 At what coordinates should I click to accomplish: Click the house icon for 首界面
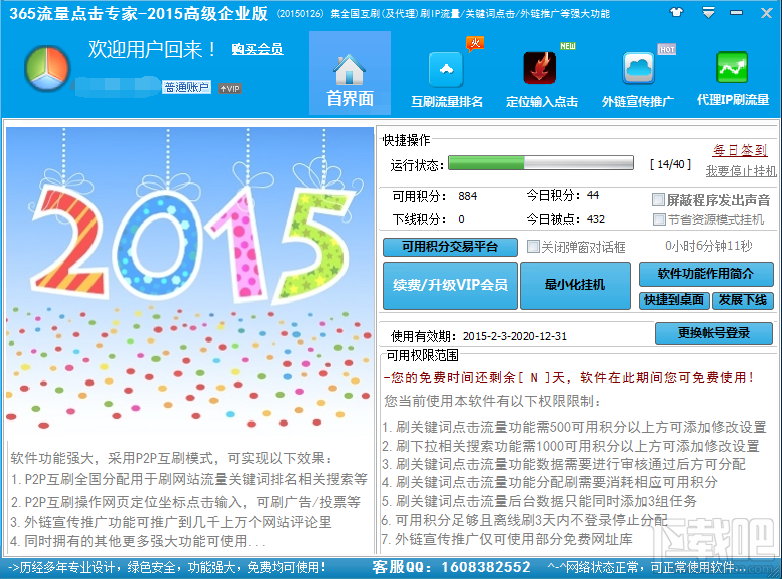pyautogui.click(x=350, y=69)
